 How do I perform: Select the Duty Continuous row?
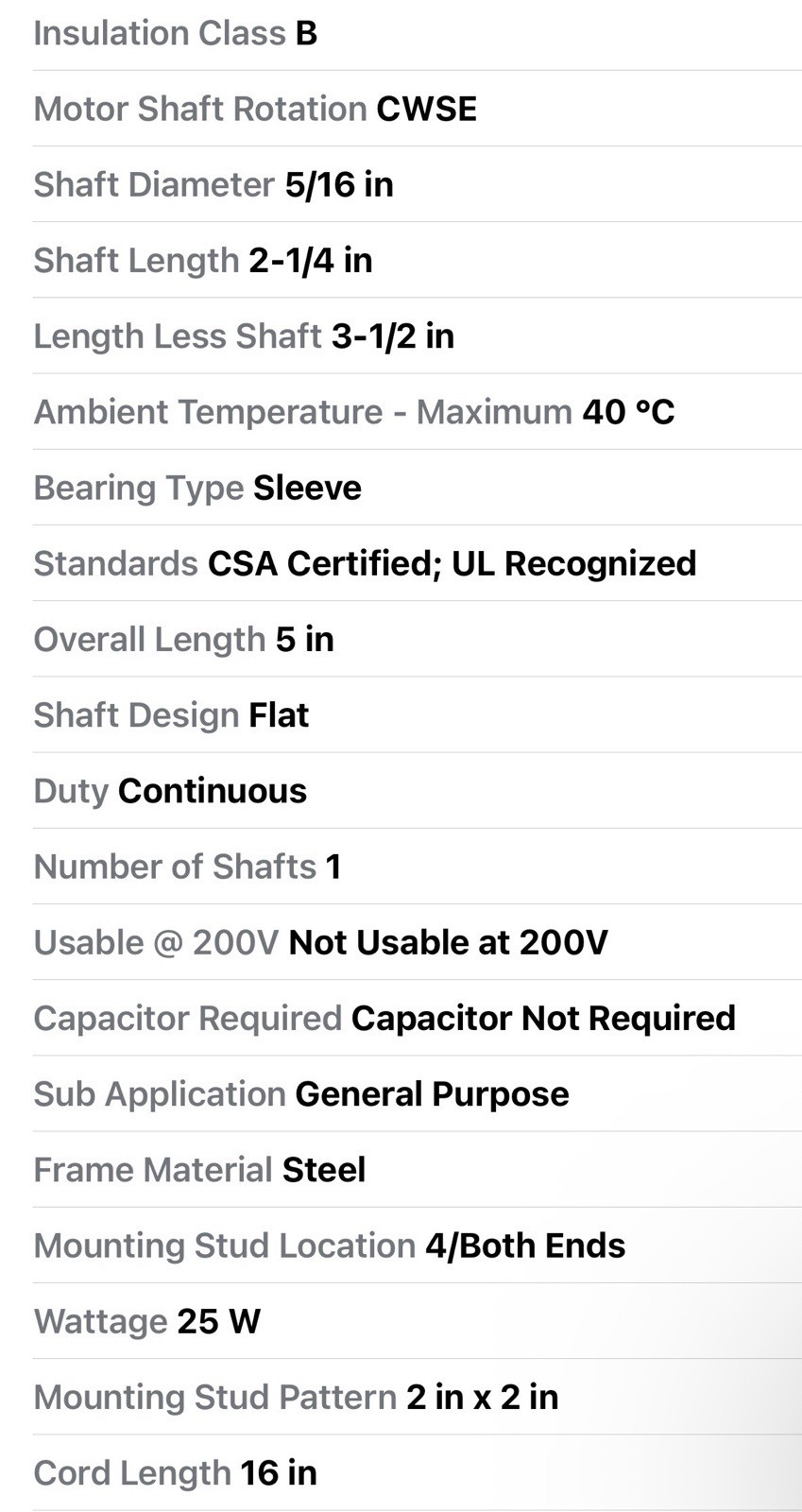coord(417,791)
